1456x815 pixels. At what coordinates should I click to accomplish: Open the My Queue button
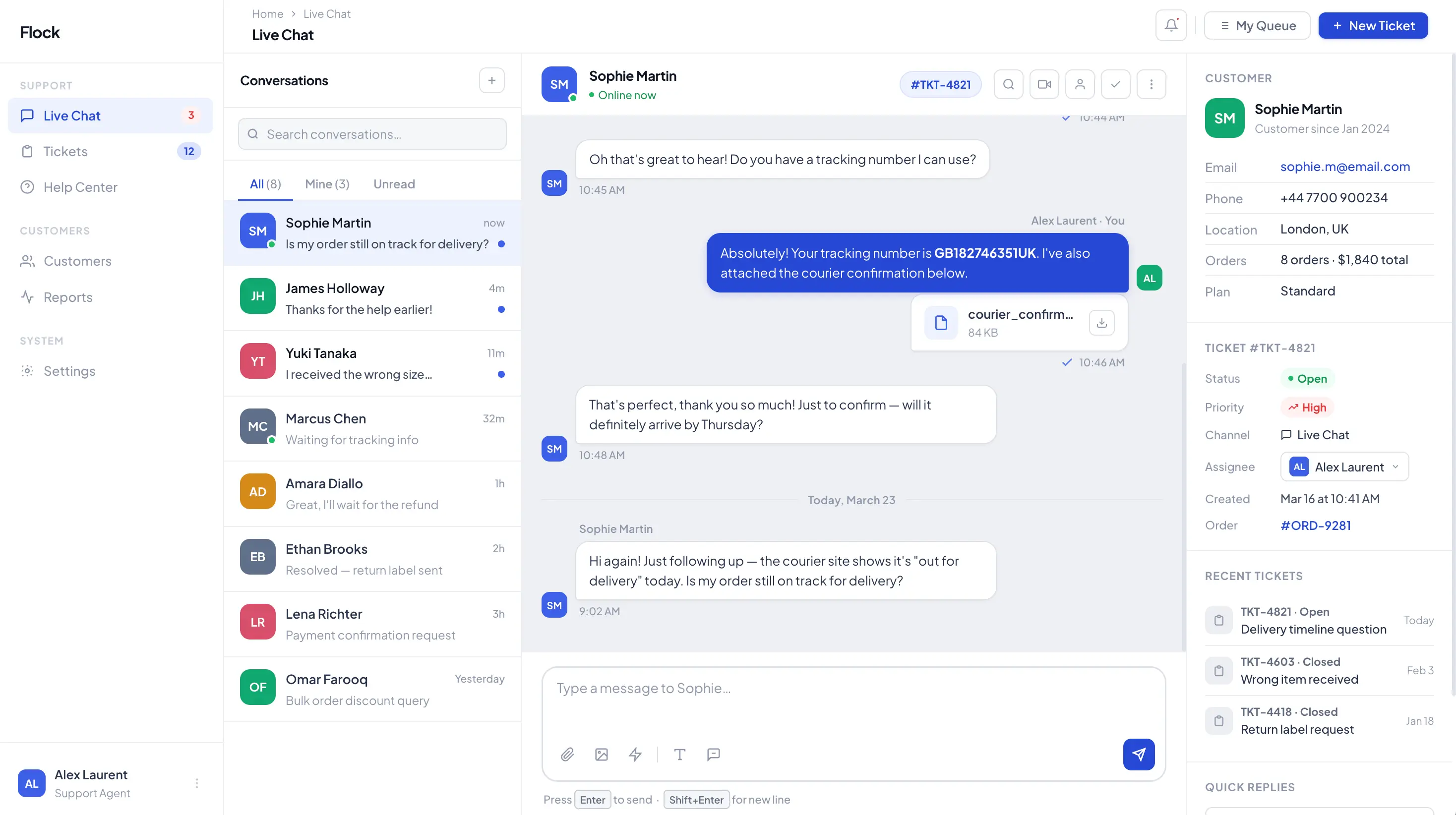(1257, 25)
